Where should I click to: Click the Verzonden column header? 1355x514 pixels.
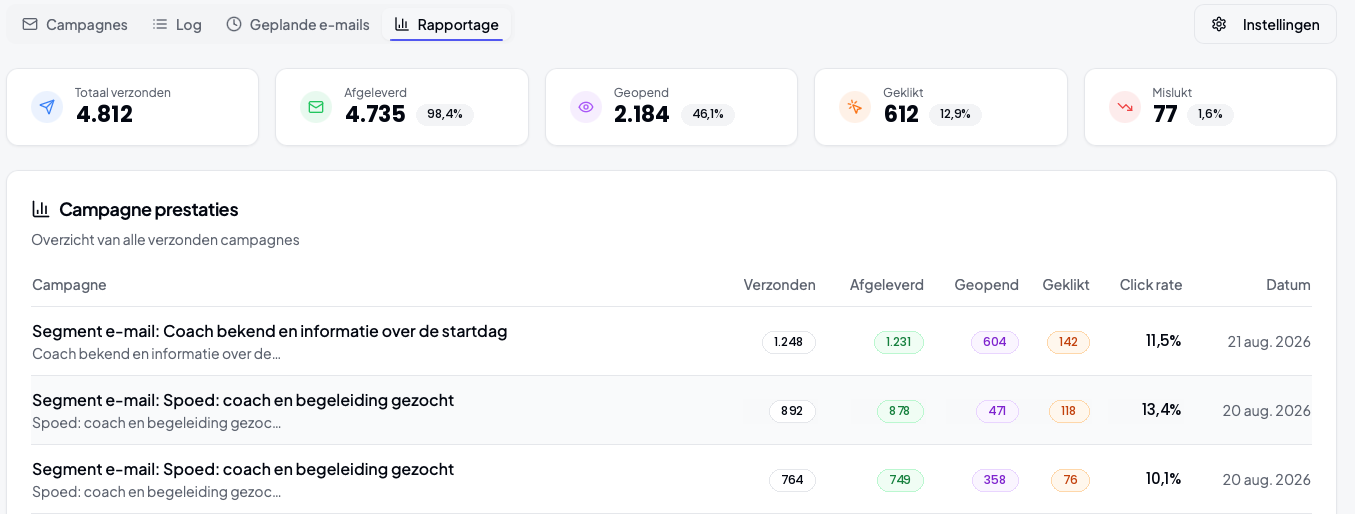(779, 285)
